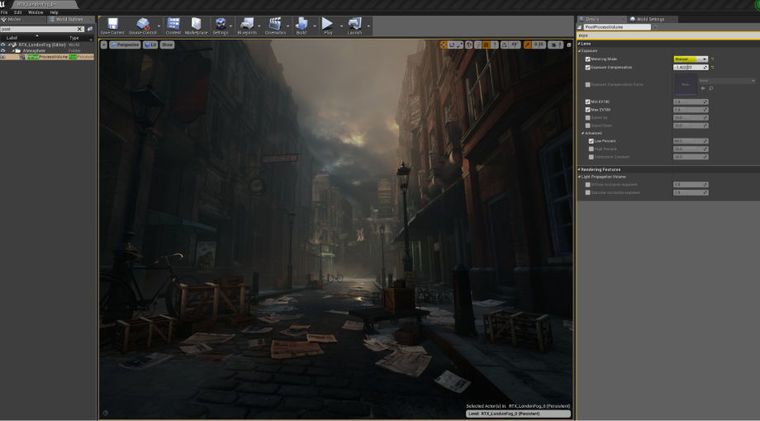This screenshot has height=421, width=760.
Task: Open the Edit menu
Action: (x=18, y=12)
